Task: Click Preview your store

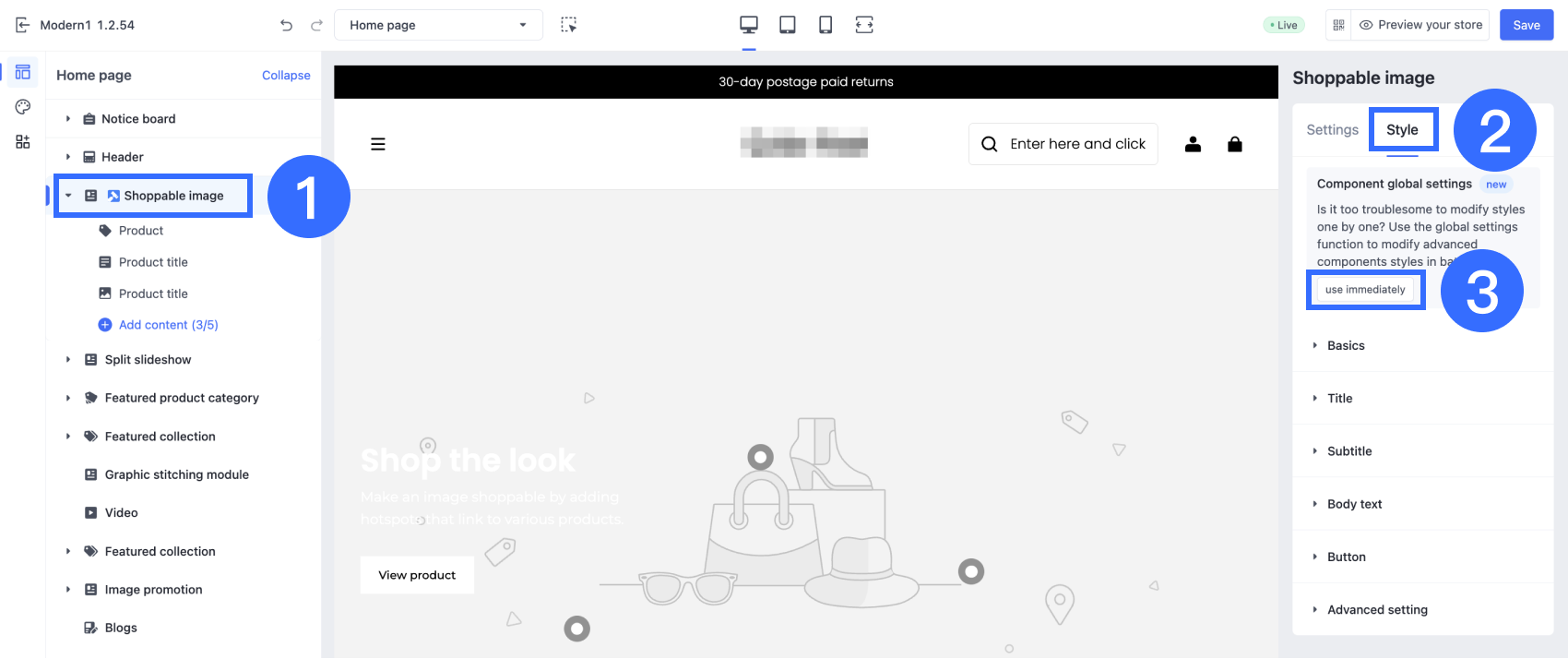Action: (x=1421, y=25)
